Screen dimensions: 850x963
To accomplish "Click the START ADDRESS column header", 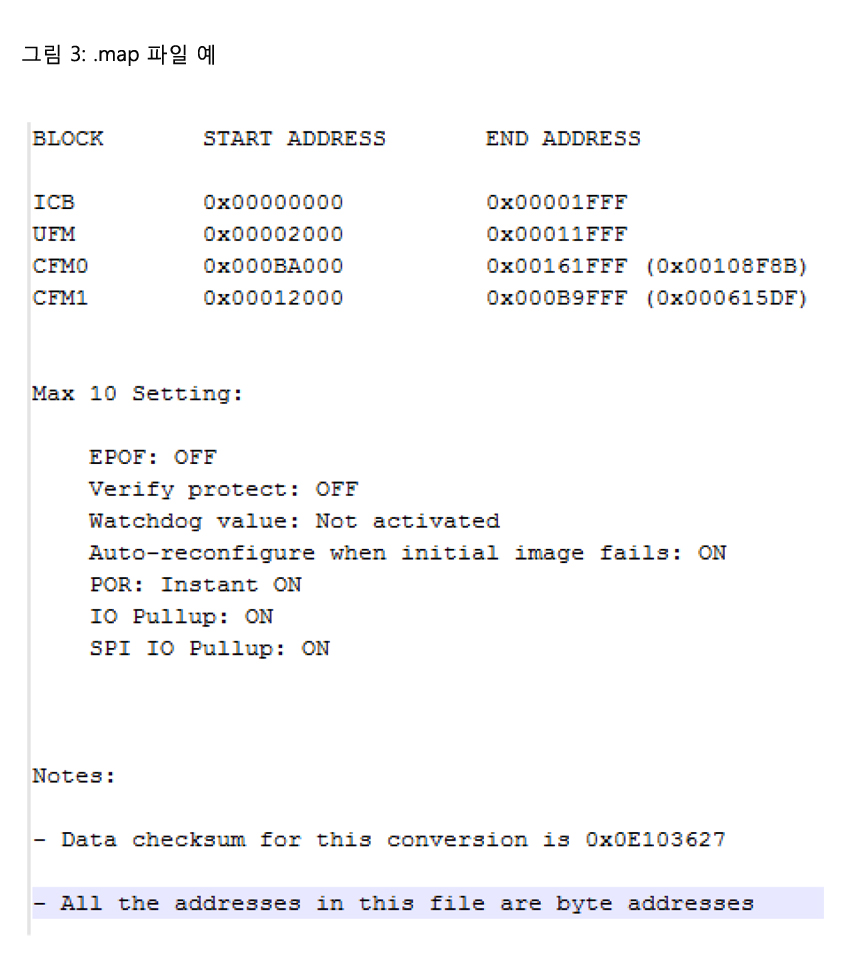I will click(294, 139).
